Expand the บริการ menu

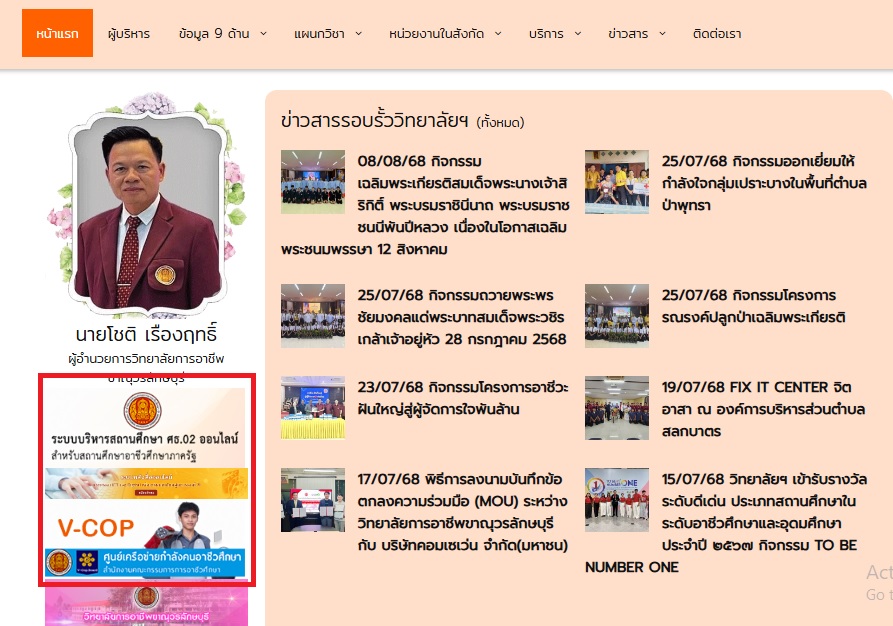tap(554, 33)
